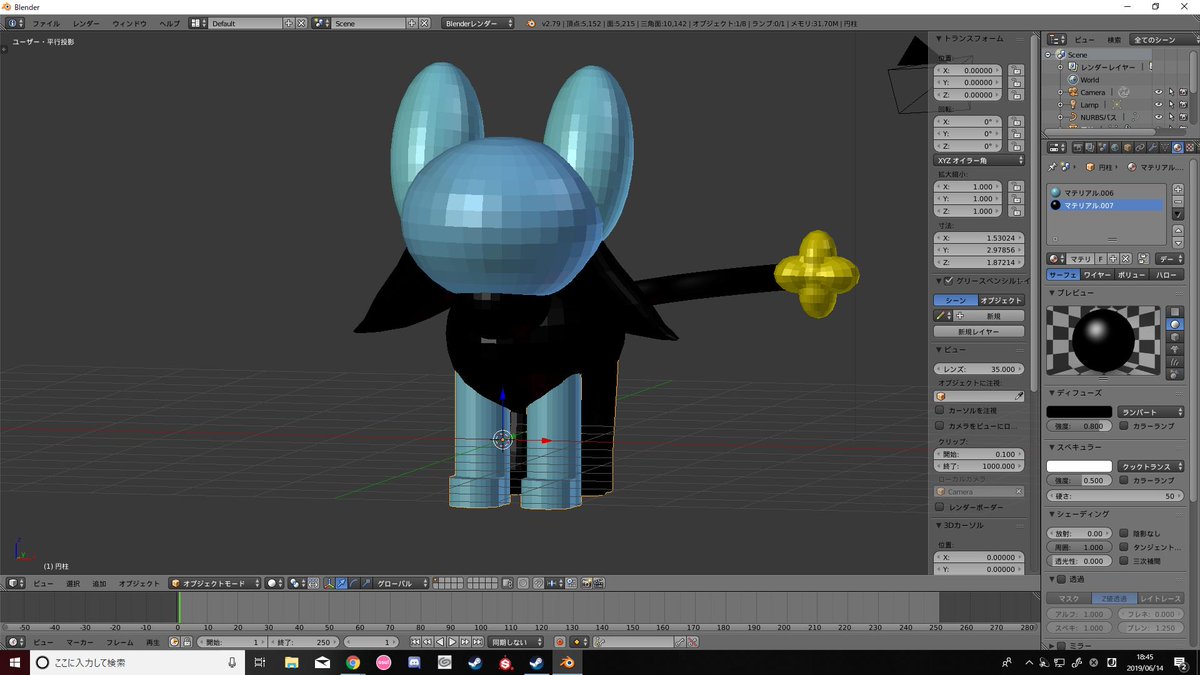Open the ウィンドウ menu
This screenshot has width=1200, height=675.
(x=129, y=23)
